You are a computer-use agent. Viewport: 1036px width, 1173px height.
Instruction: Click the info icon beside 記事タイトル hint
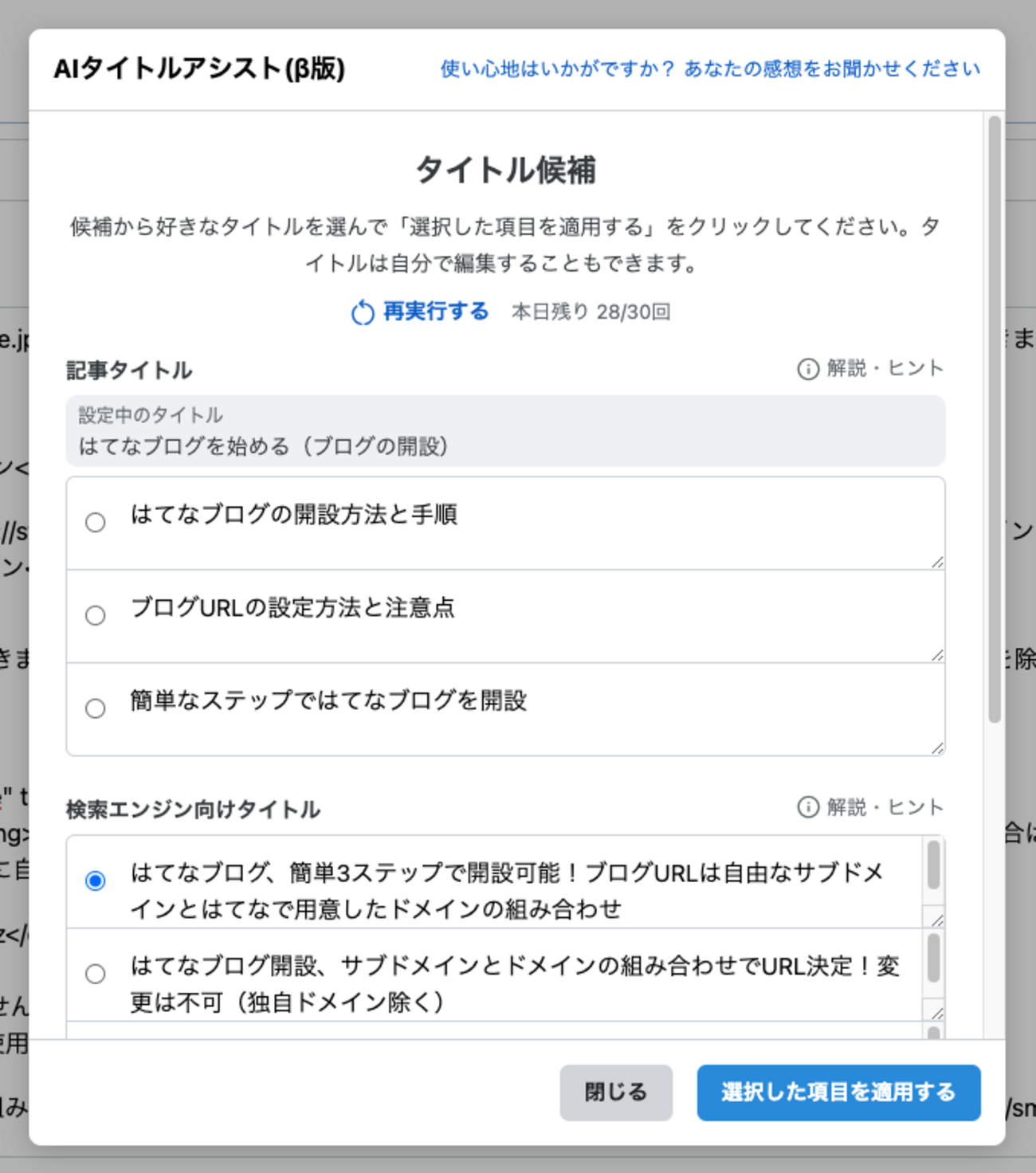click(808, 369)
